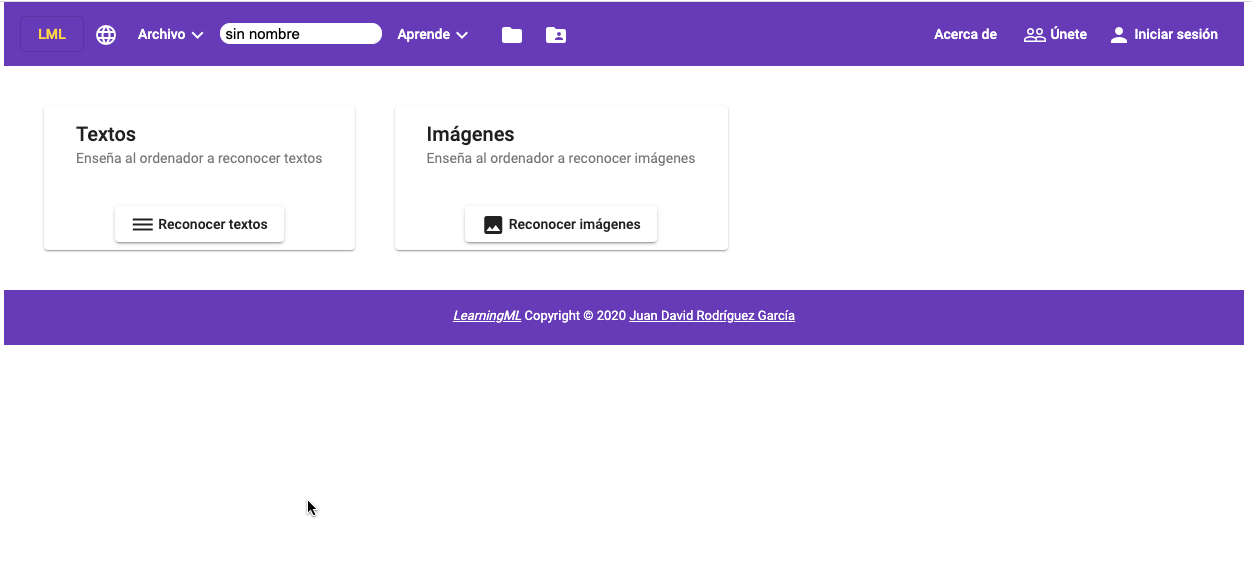Click the Reconocer imágenes button
Screen dimensions: 1252x577
[561, 224]
